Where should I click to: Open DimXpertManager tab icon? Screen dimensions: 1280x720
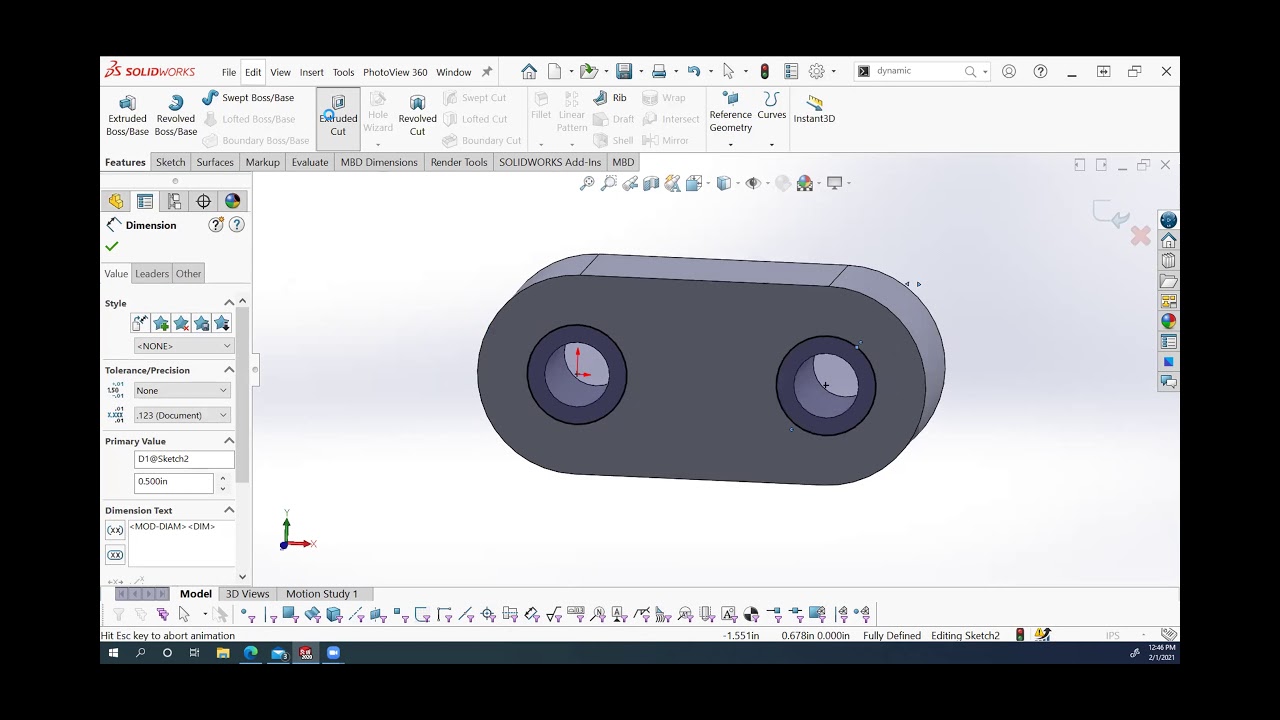pos(203,201)
